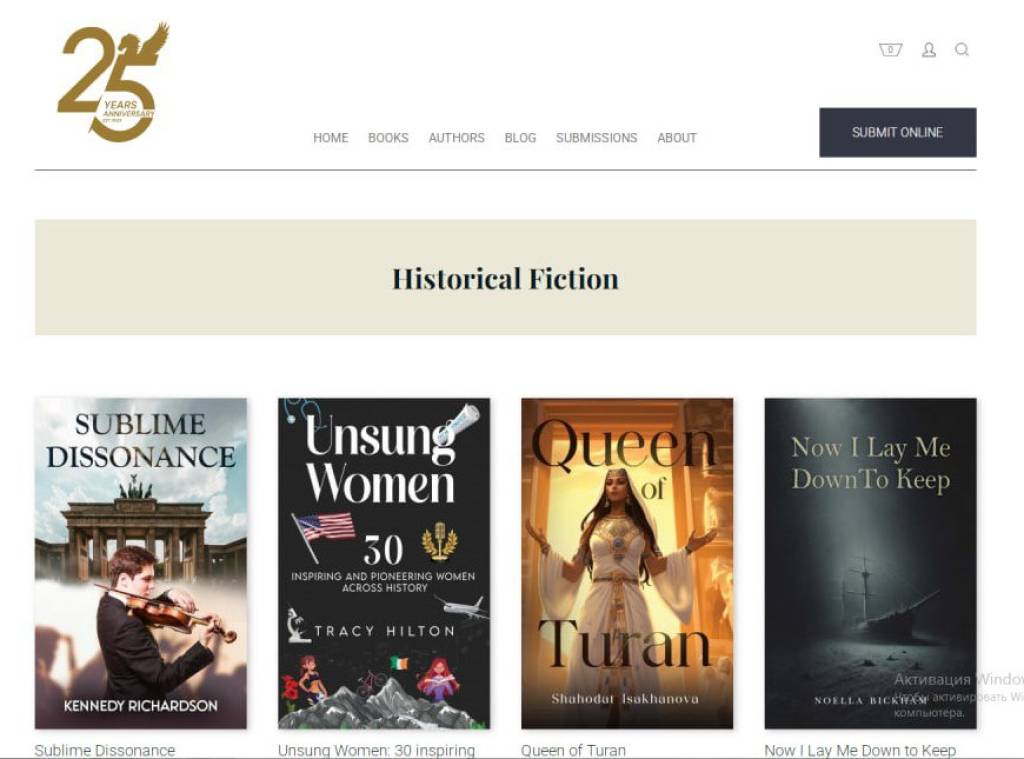Go to the HOME menu item
Screen dimensions: 1024x759
[330, 138]
